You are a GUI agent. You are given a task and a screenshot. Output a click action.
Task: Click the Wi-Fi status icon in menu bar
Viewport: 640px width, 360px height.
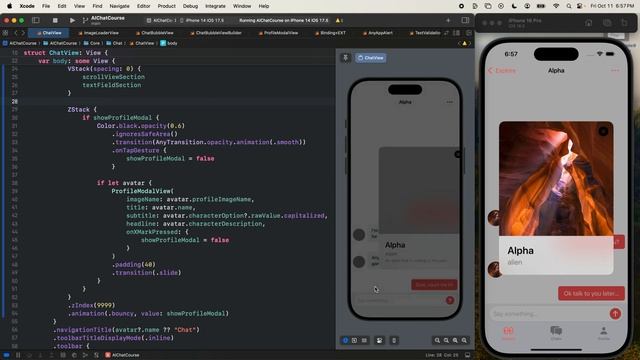(556, 6)
